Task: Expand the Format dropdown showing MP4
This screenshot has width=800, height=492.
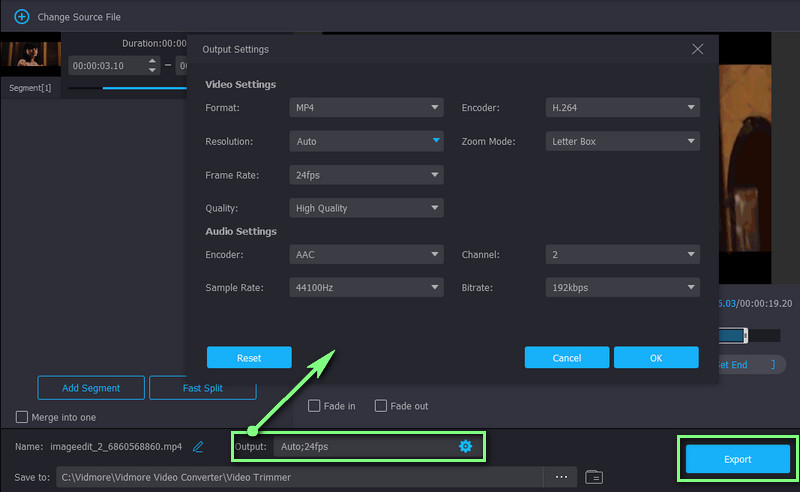Action: 366,107
